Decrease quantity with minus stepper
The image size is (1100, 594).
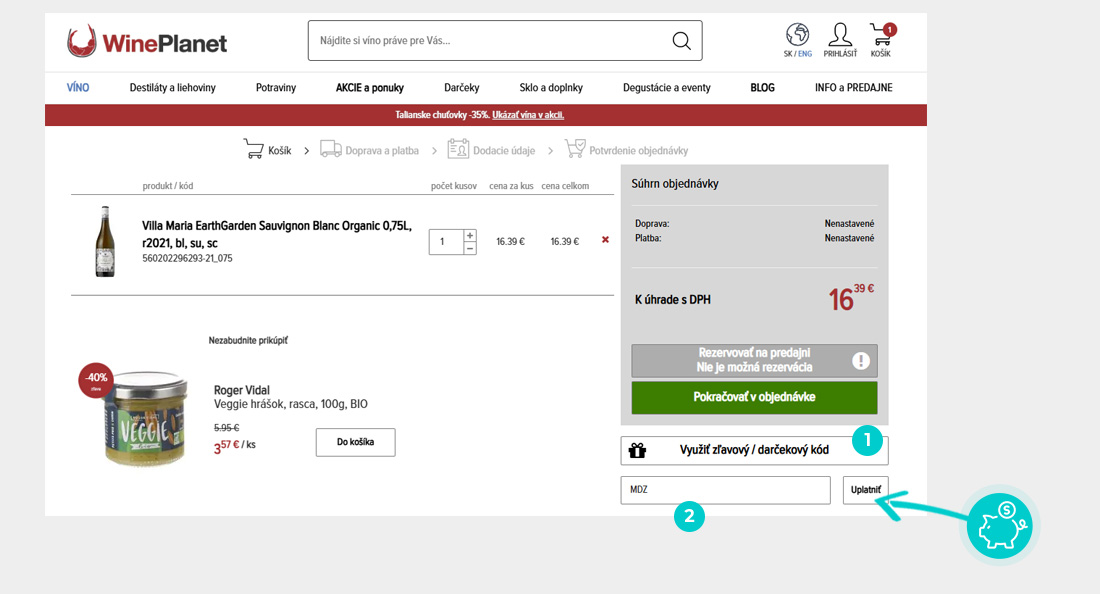click(x=470, y=248)
